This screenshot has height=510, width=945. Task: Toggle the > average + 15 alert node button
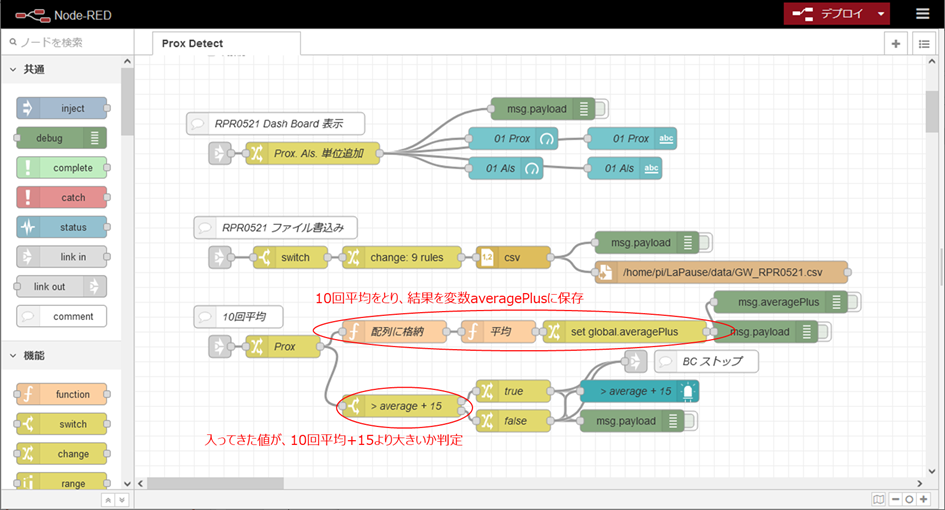[706, 391]
